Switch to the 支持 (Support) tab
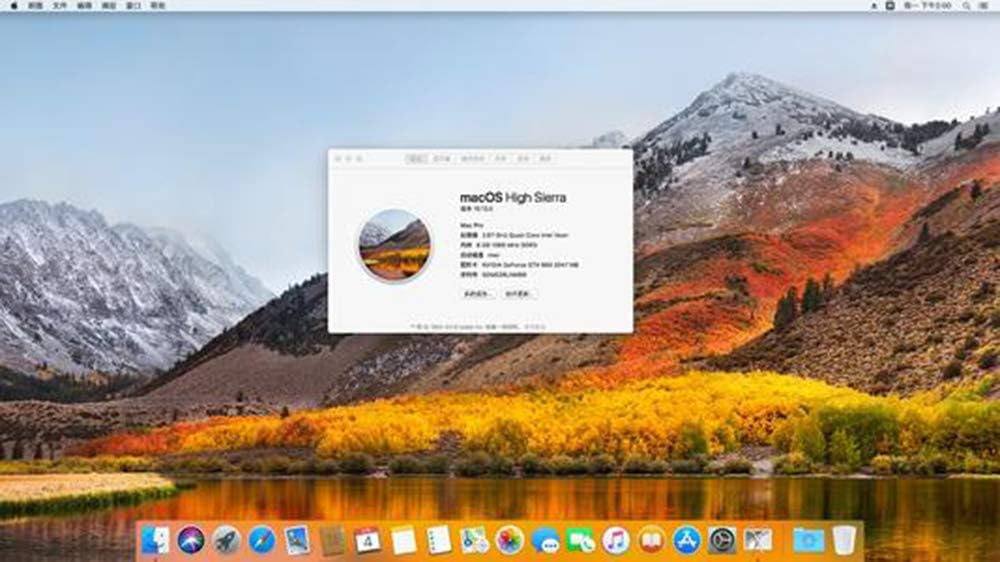Image resolution: width=1000 pixels, height=562 pixels. tap(523, 158)
